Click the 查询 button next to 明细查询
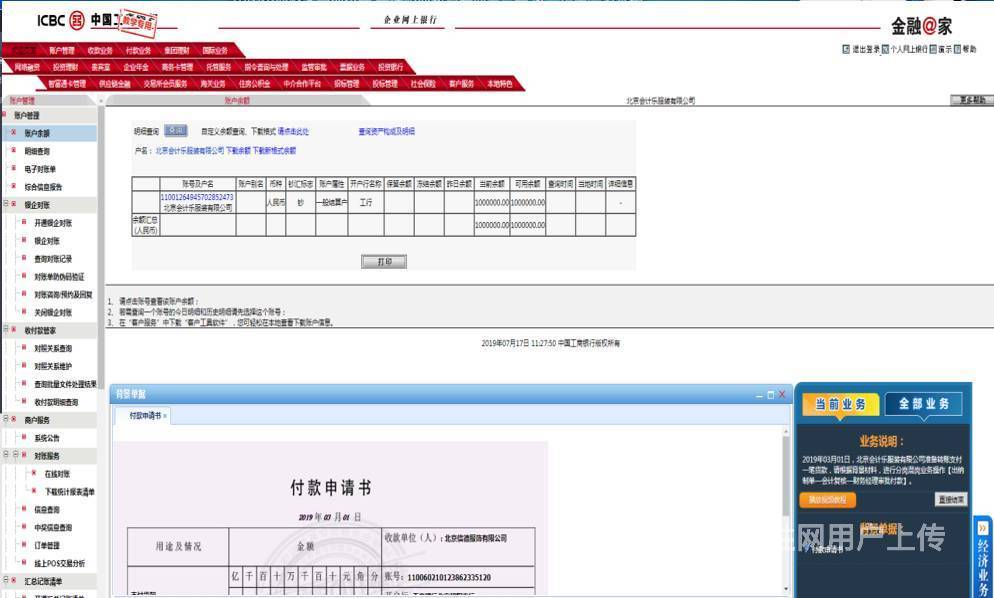This screenshot has width=994, height=598. (176, 131)
